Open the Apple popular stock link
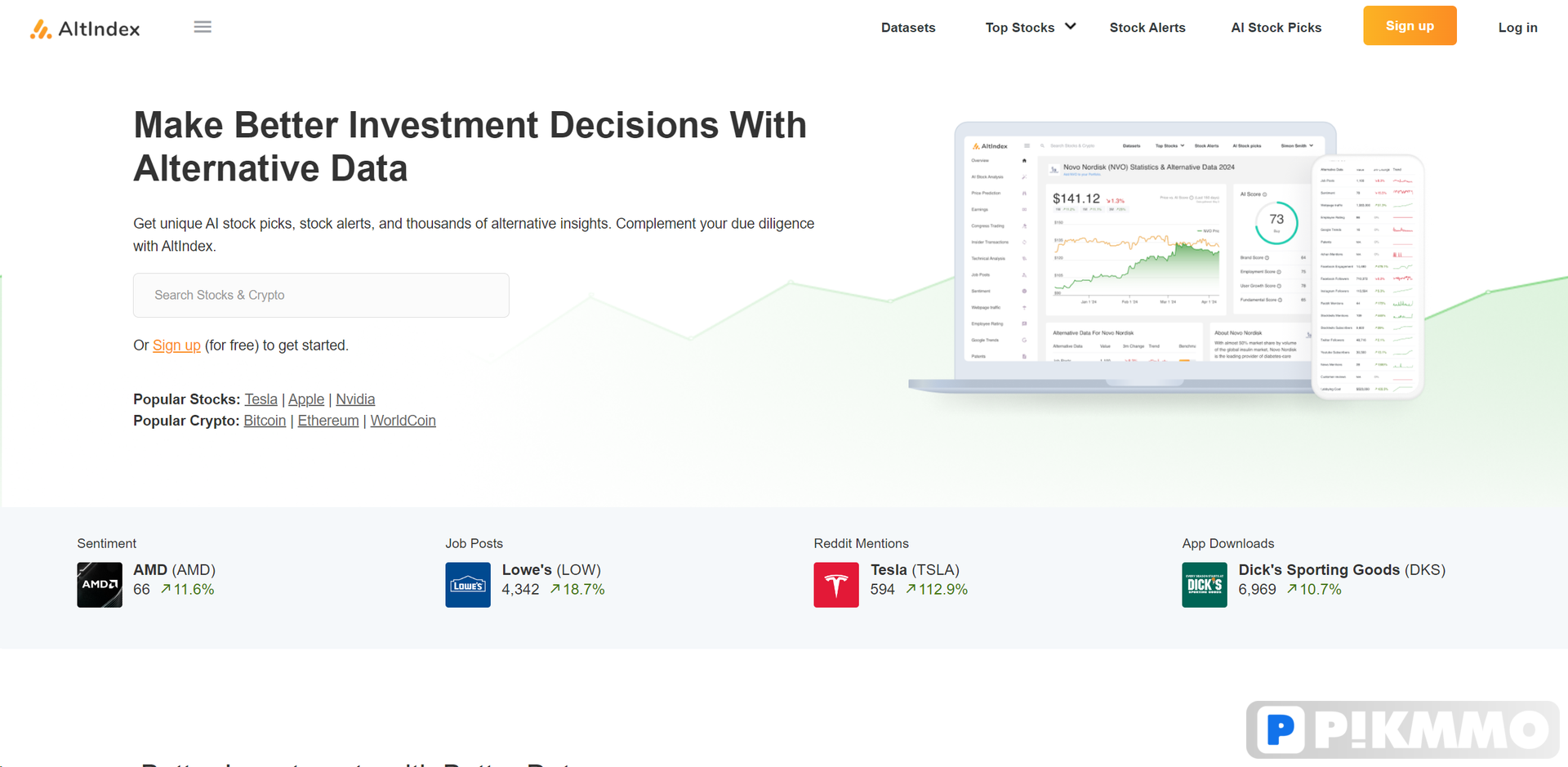 tap(306, 399)
